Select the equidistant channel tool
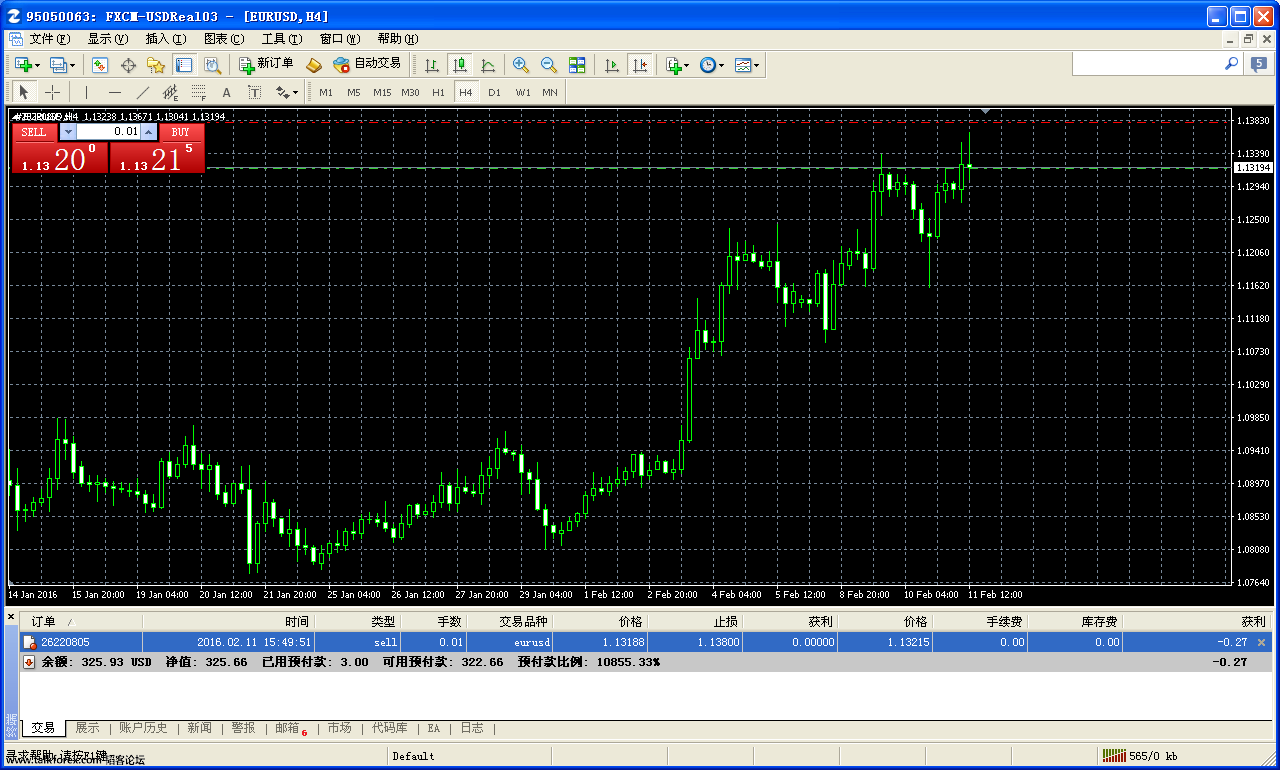This screenshot has height=770, width=1280. tap(170, 92)
